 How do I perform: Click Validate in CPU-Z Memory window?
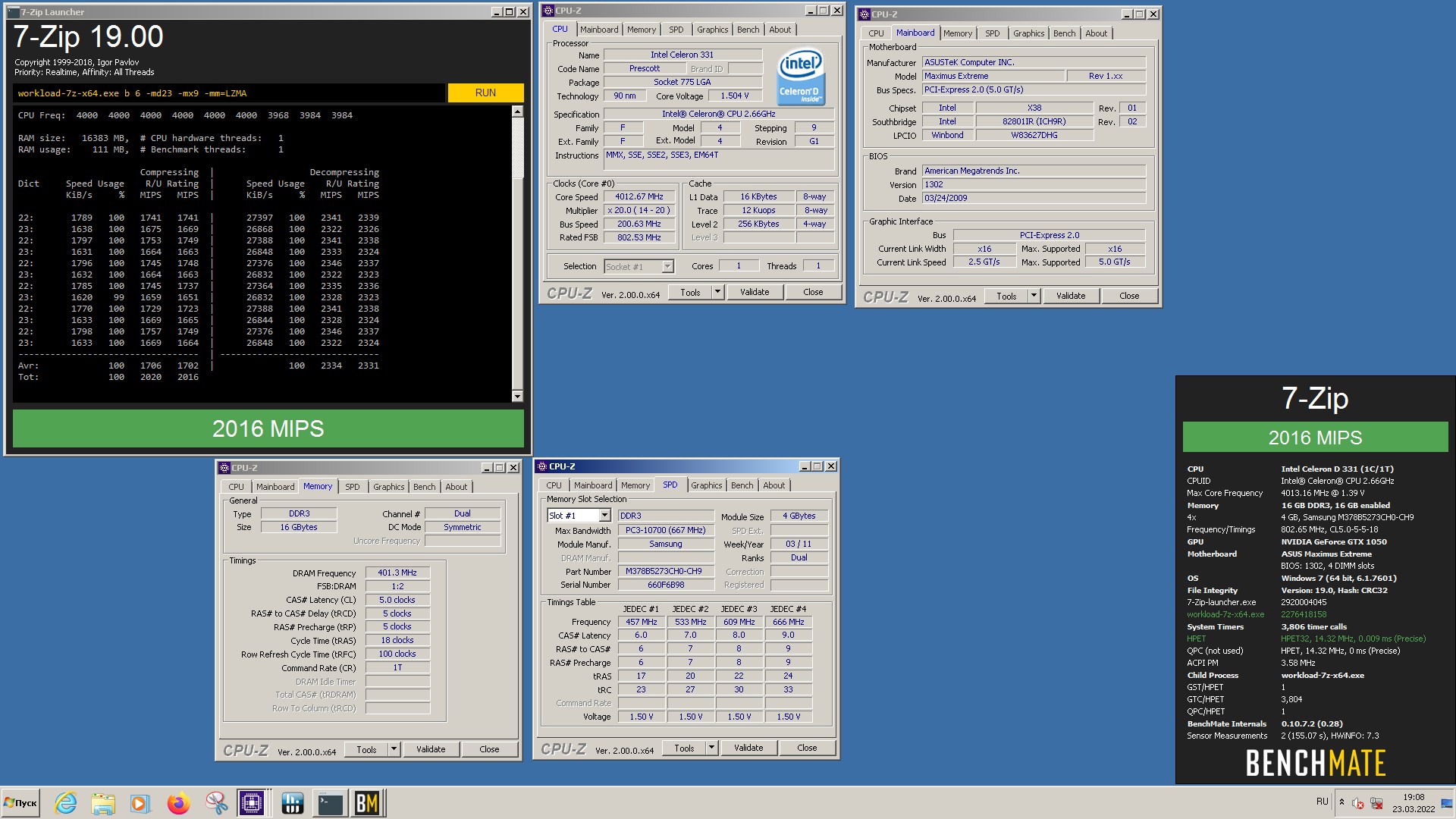431,749
